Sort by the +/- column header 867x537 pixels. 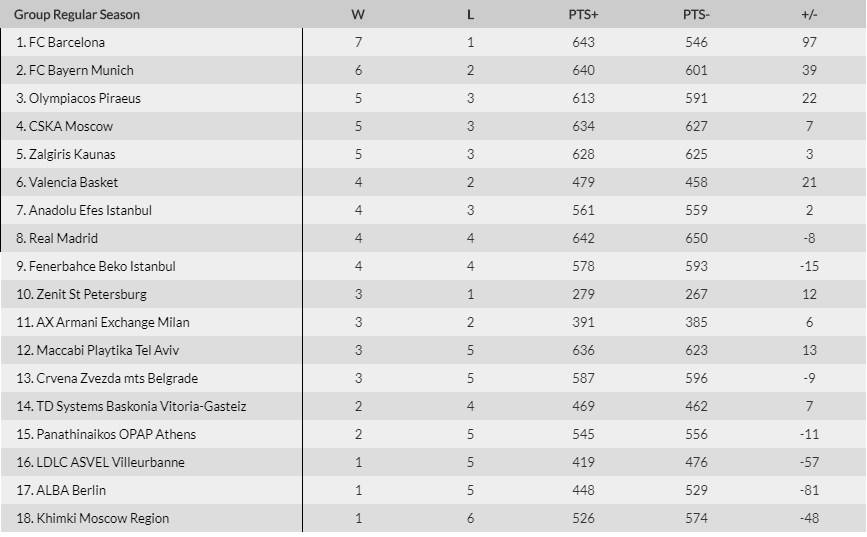click(x=809, y=14)
